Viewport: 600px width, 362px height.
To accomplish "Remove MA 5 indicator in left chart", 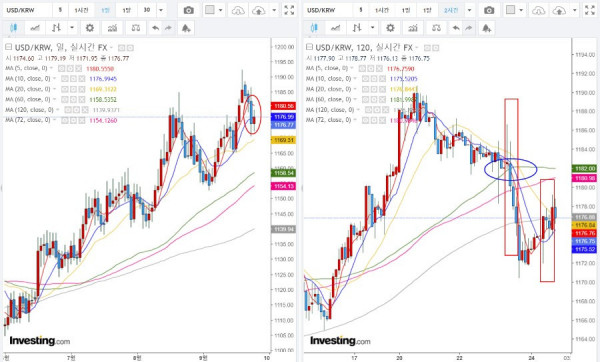I will 78,68.
